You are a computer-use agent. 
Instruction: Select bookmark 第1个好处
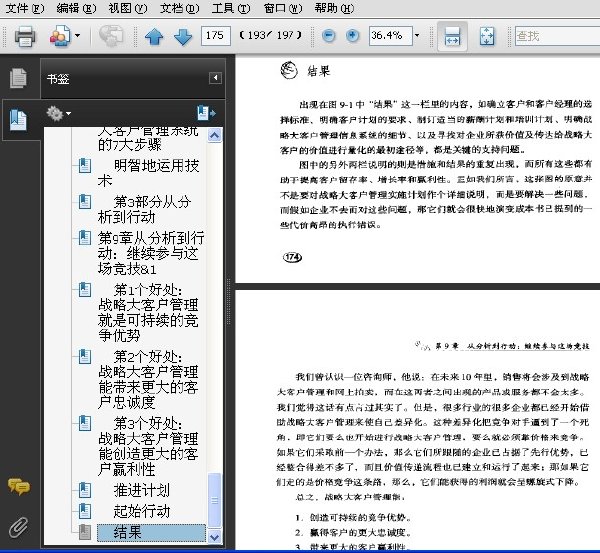148,313
